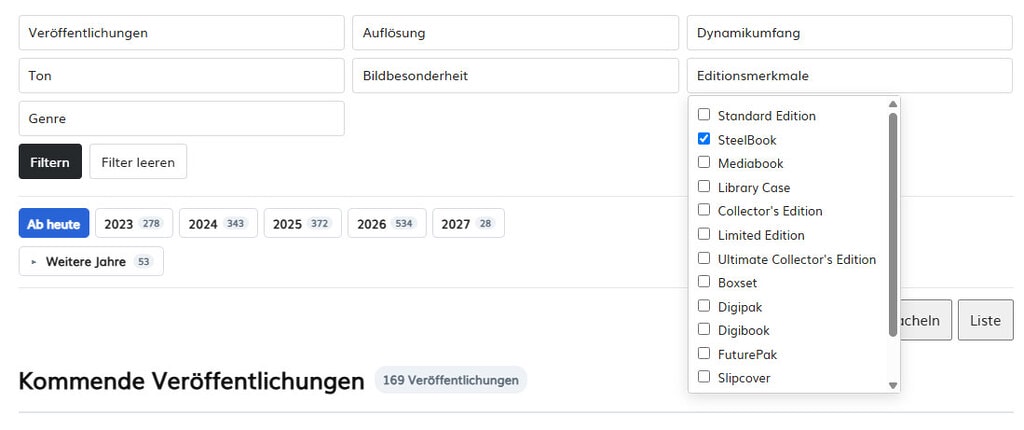
Task: Enable the Collector's Edition checkbox
Action: [x=703, y=210]
